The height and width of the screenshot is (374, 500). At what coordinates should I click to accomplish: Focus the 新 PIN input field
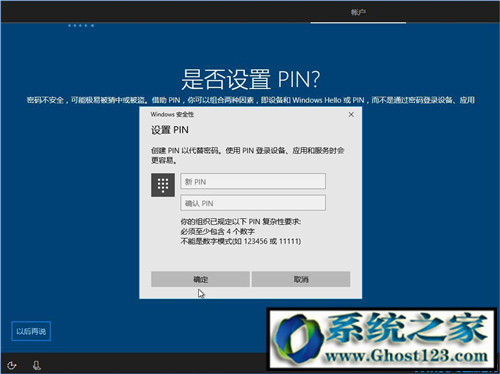(253, 181)
